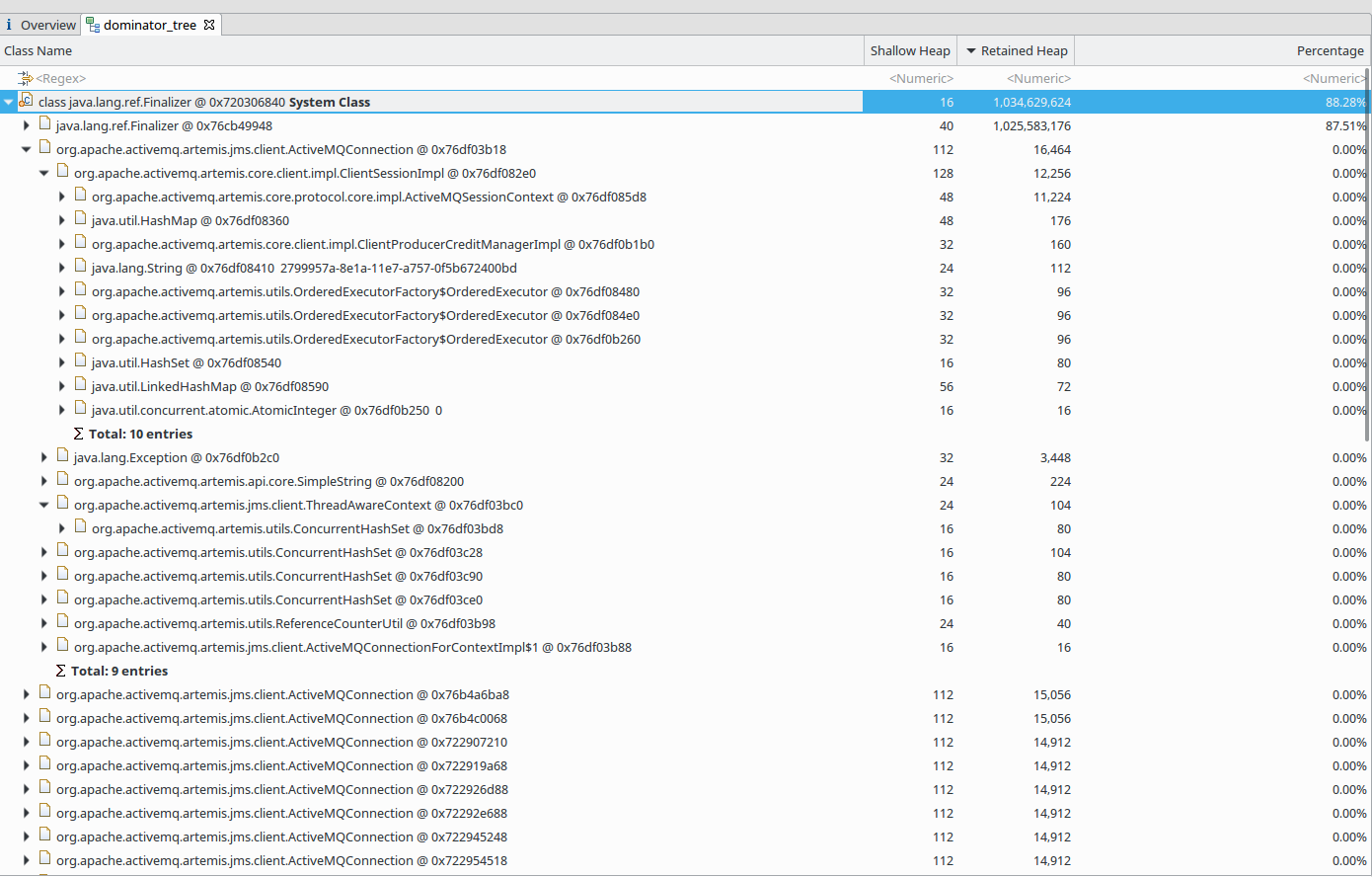This screenshot has height=877, width=1372.
Task: Expand ClientProducerCreditManagerImpl @ 0x76df0b1b0
Action: click(62, 244)
